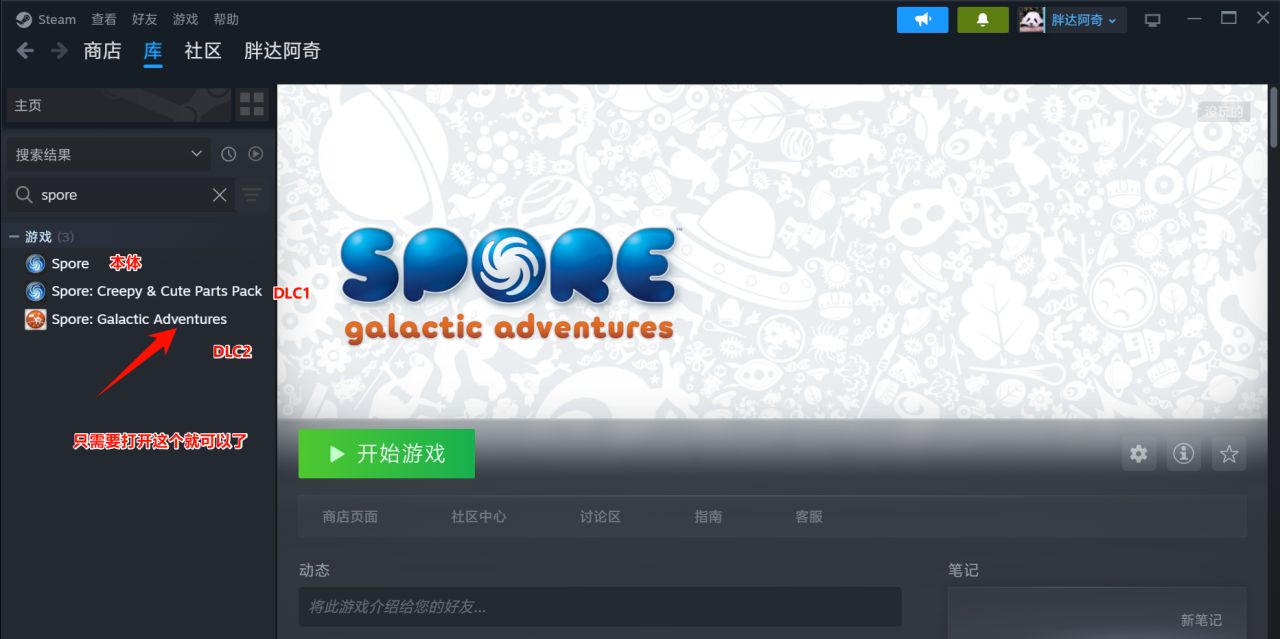Open the 胖达阿奇 account dropdown

pyautogui.click(x=1072, y=20)
